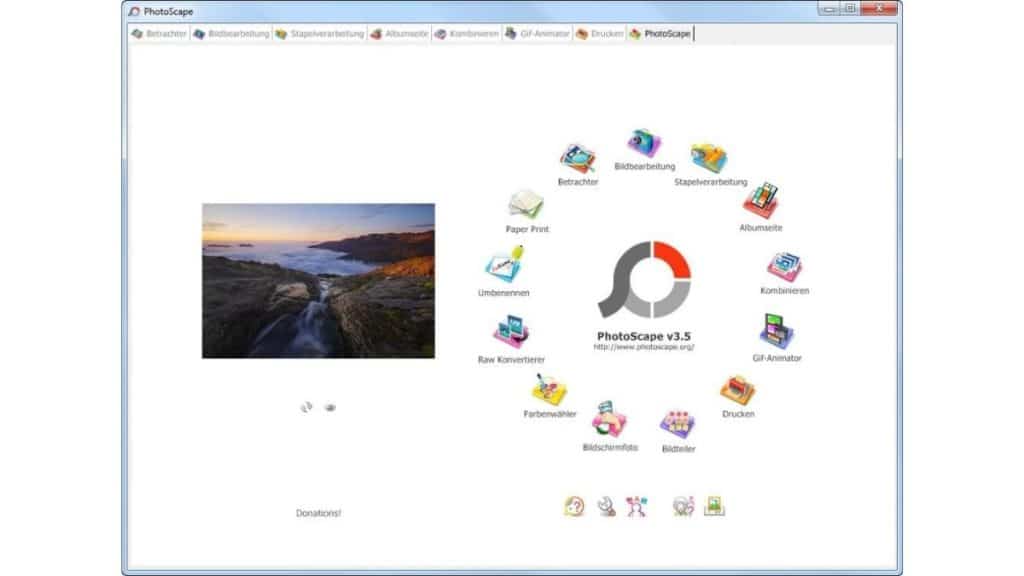Open the Betrachter viewer icon
1024x576 pixels.
click(577, 159)
